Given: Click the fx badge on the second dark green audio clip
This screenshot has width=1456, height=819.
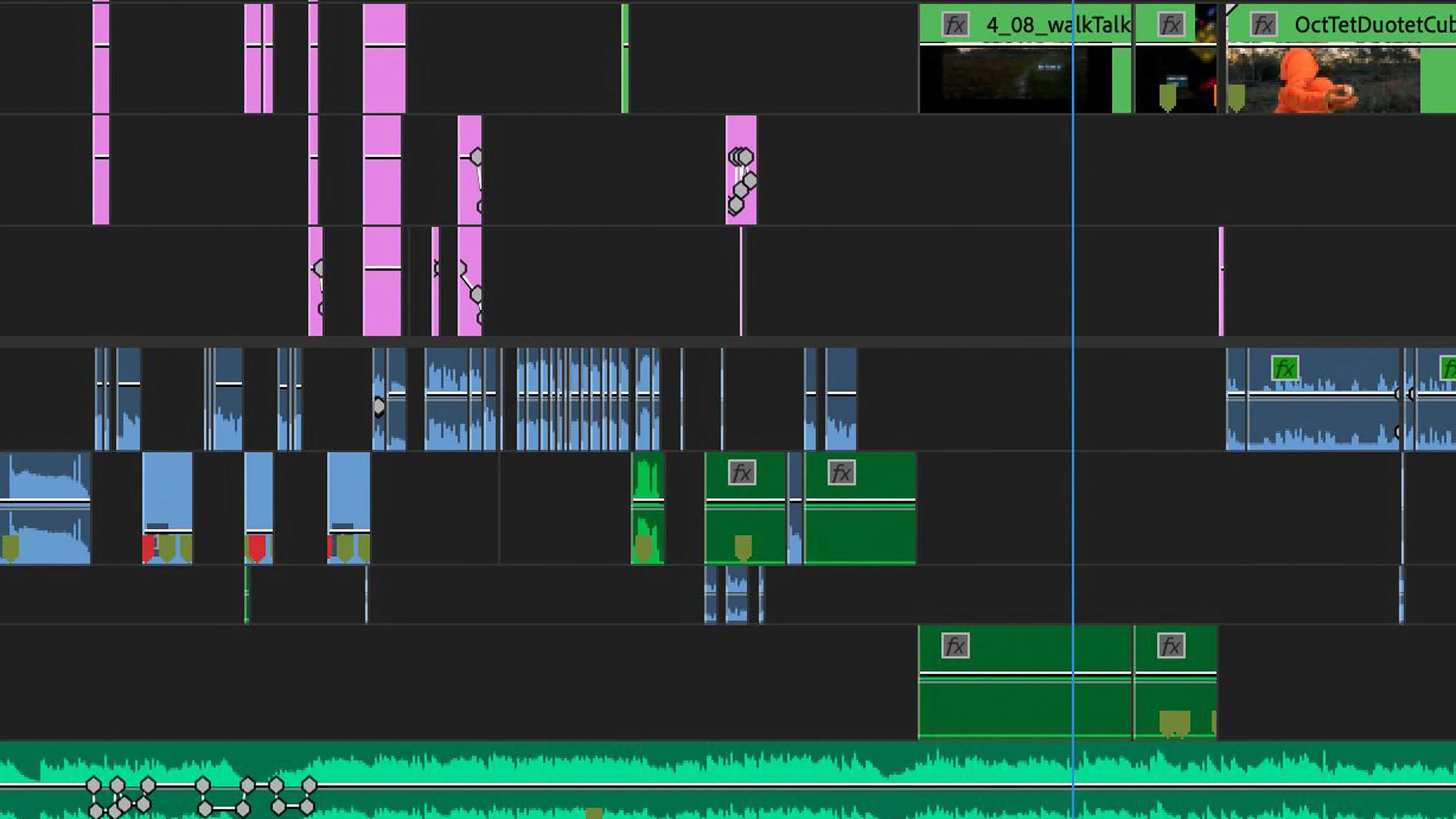Looking at the screenshot, I should pyautogui.click(x=841, y=473).
